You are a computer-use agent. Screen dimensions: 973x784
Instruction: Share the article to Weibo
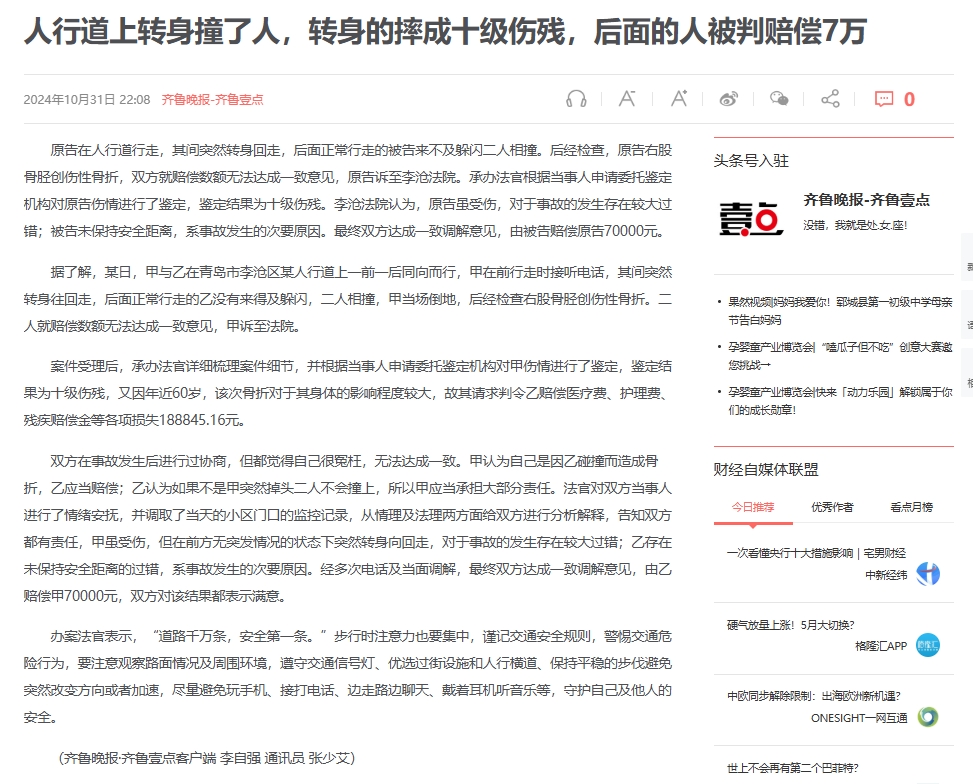(x=729, y=99)
